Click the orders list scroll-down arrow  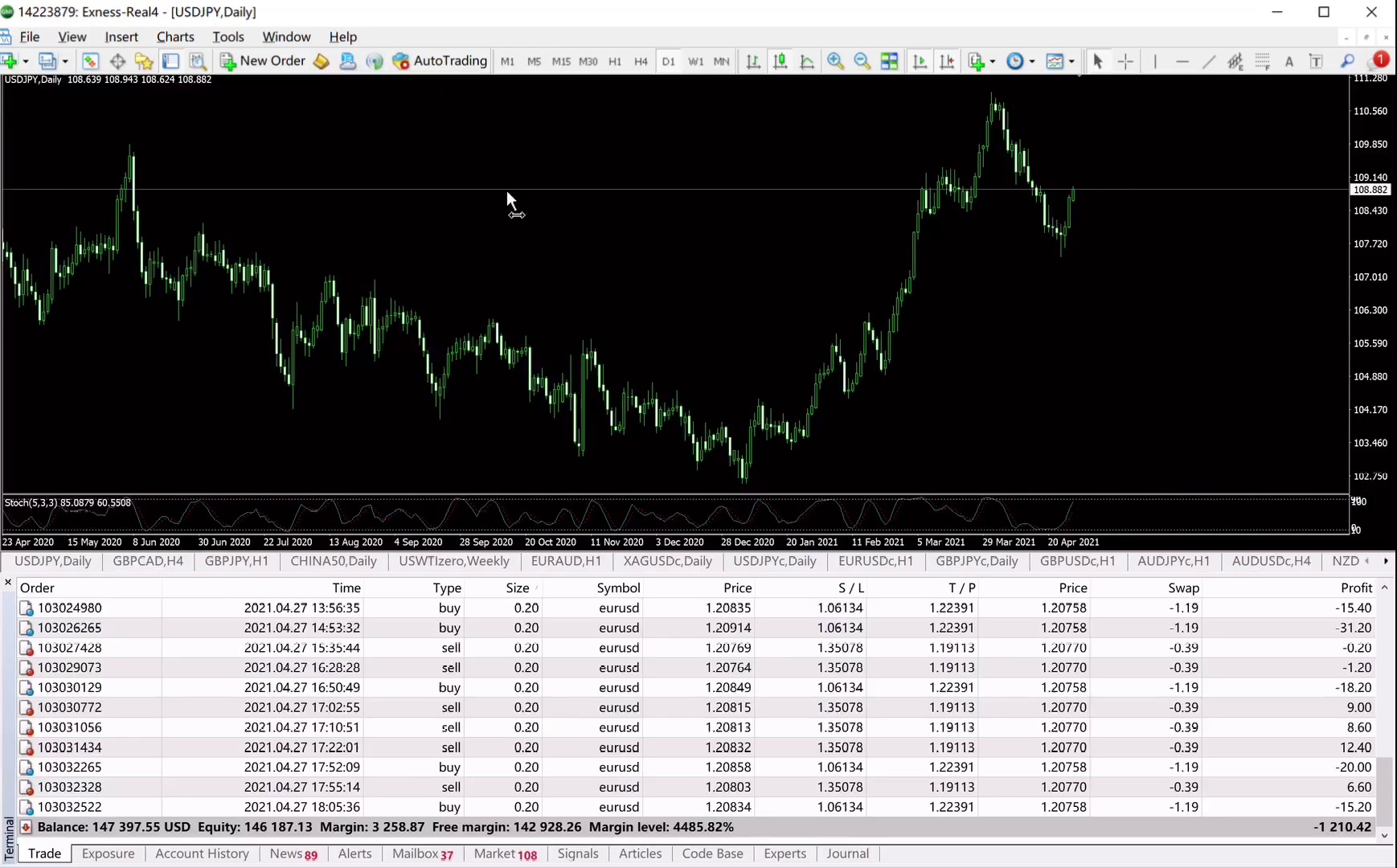pos(1384,835)
